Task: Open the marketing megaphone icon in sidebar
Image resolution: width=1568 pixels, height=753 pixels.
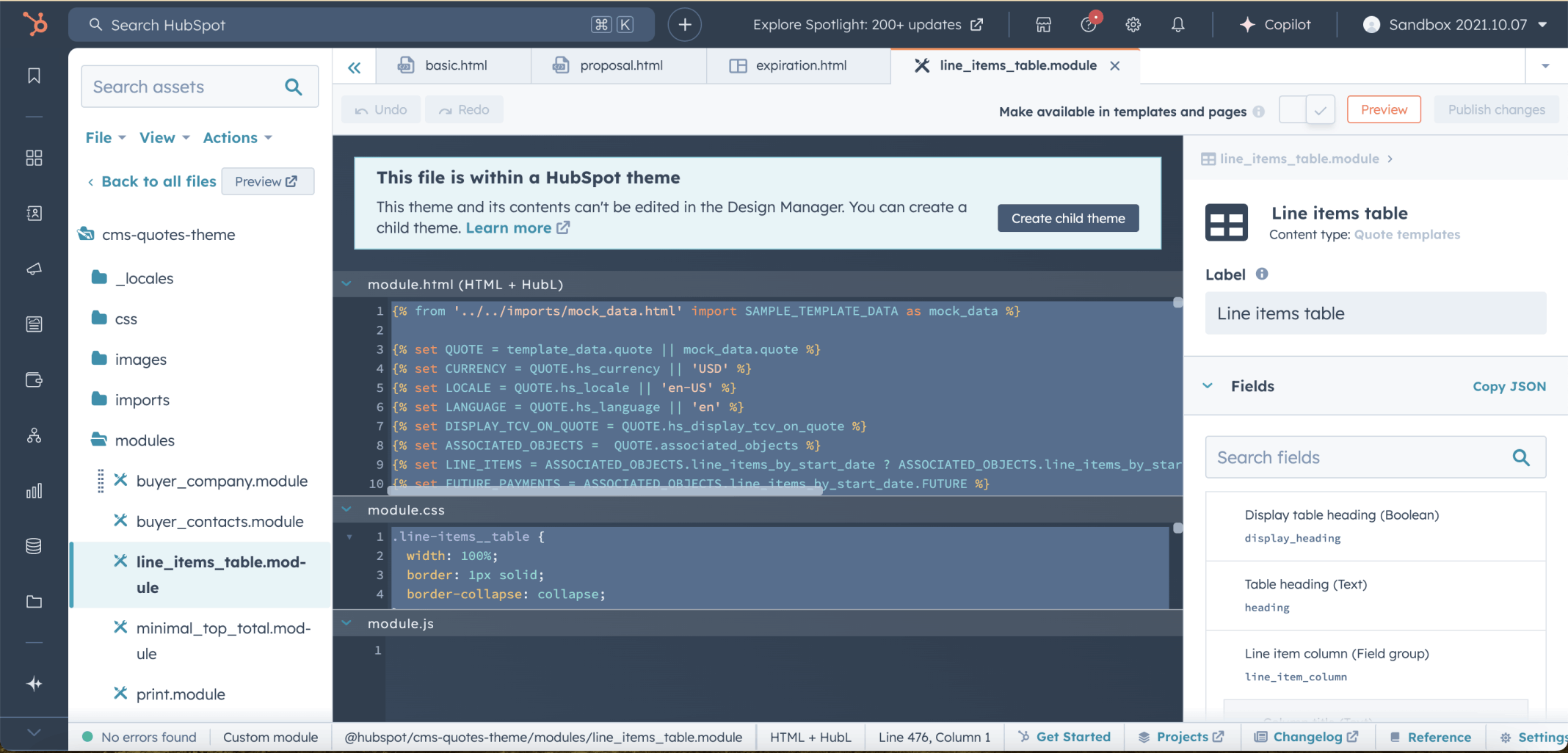Action: (34, 269)
